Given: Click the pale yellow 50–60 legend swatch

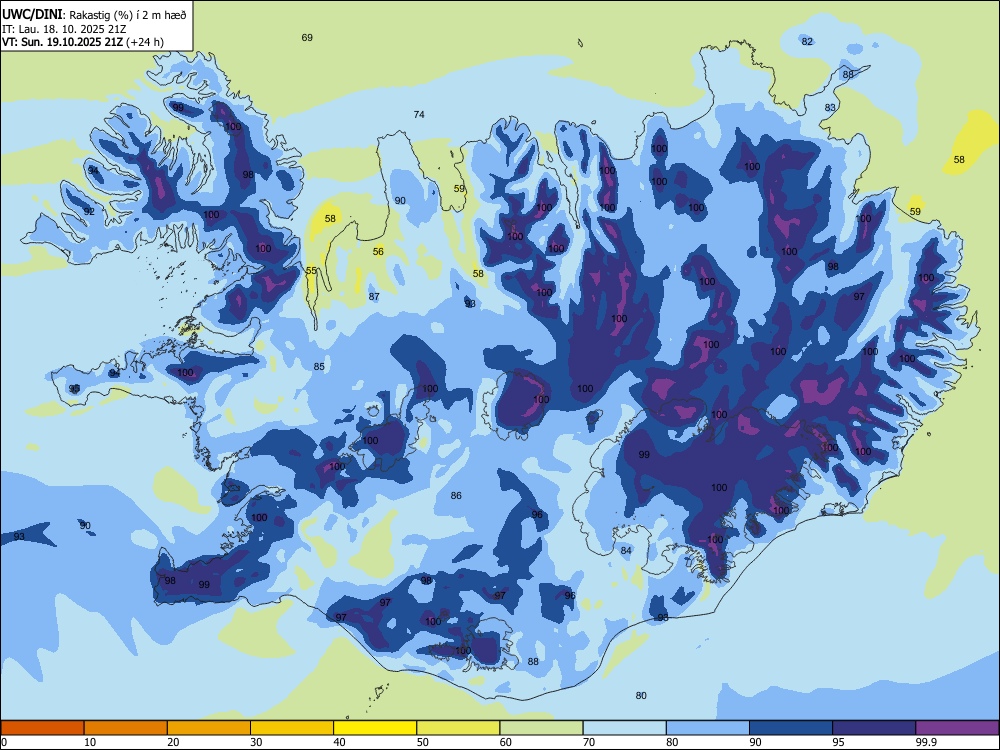Looking at the screenshot, I should click(459, 728).
